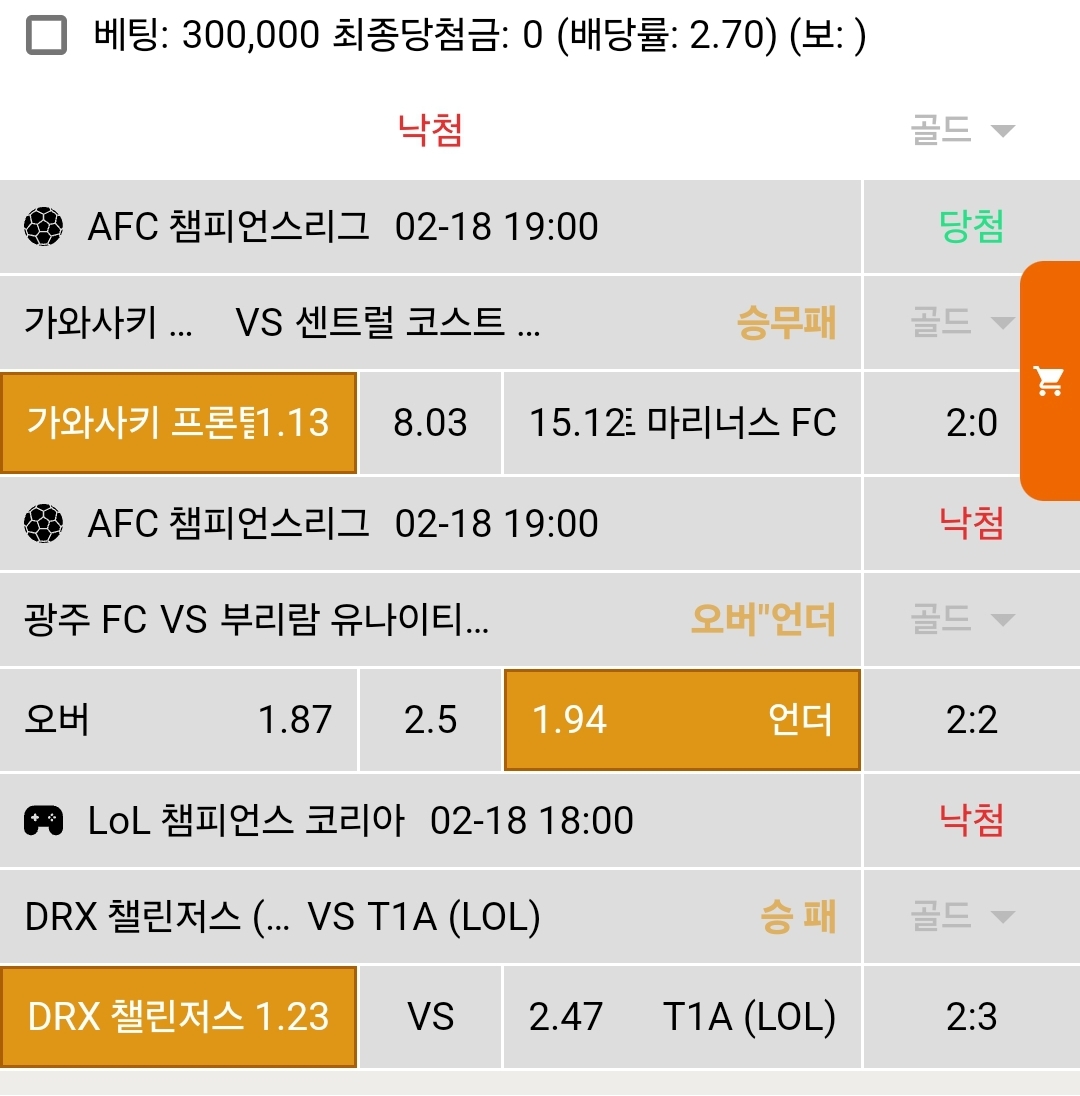Pick 오버 at odds 1.87
Image resolution: width=1080 pixels, height=1096 pixels.
point(178,720)
